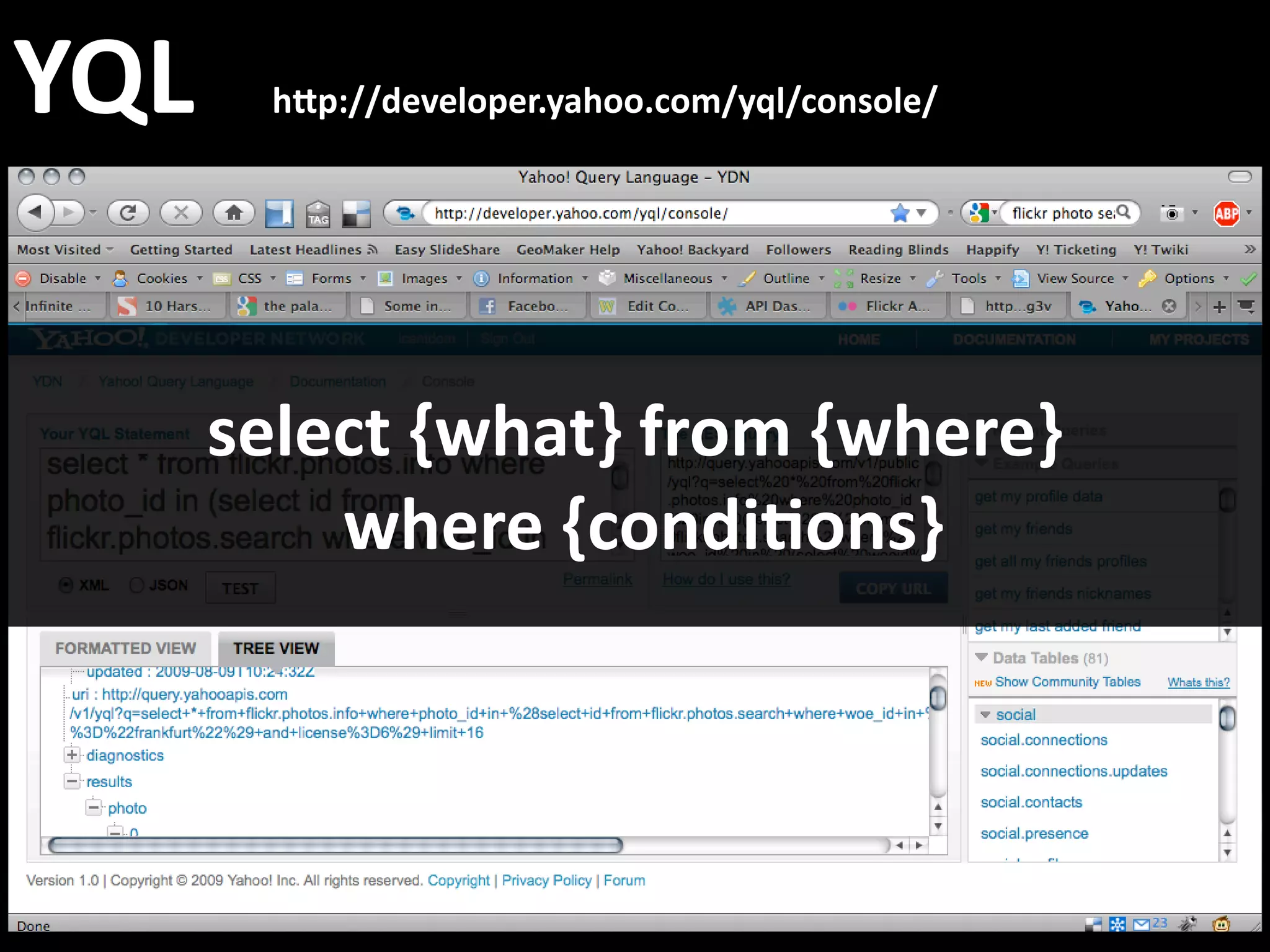This screenshot has width=1270, height=952.
Task: Open the URL history dropdown arrow
Action: pyautogui.click(x=921, y=213)
